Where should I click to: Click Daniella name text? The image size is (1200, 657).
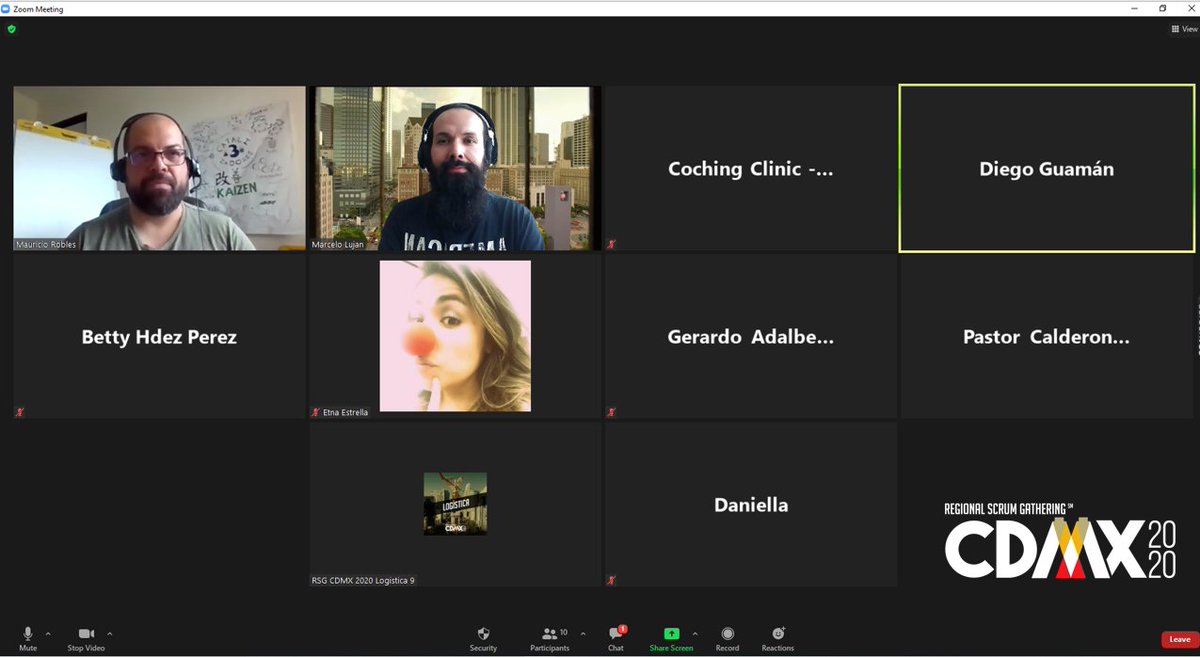point(751,505)
